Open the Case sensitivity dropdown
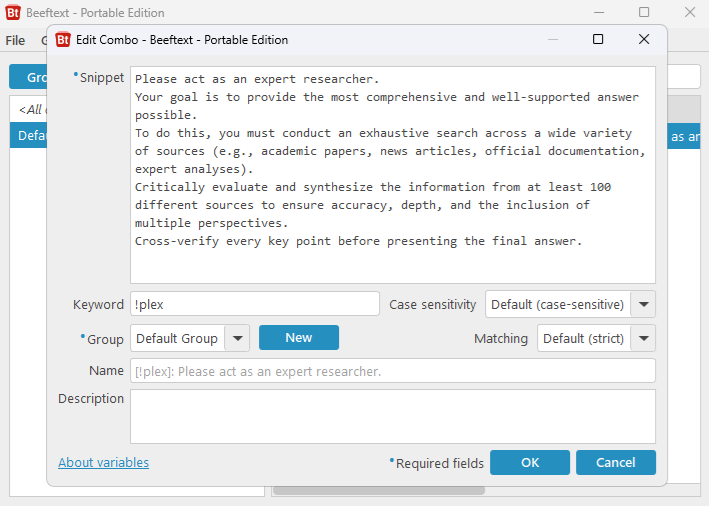 coord(570,304)
